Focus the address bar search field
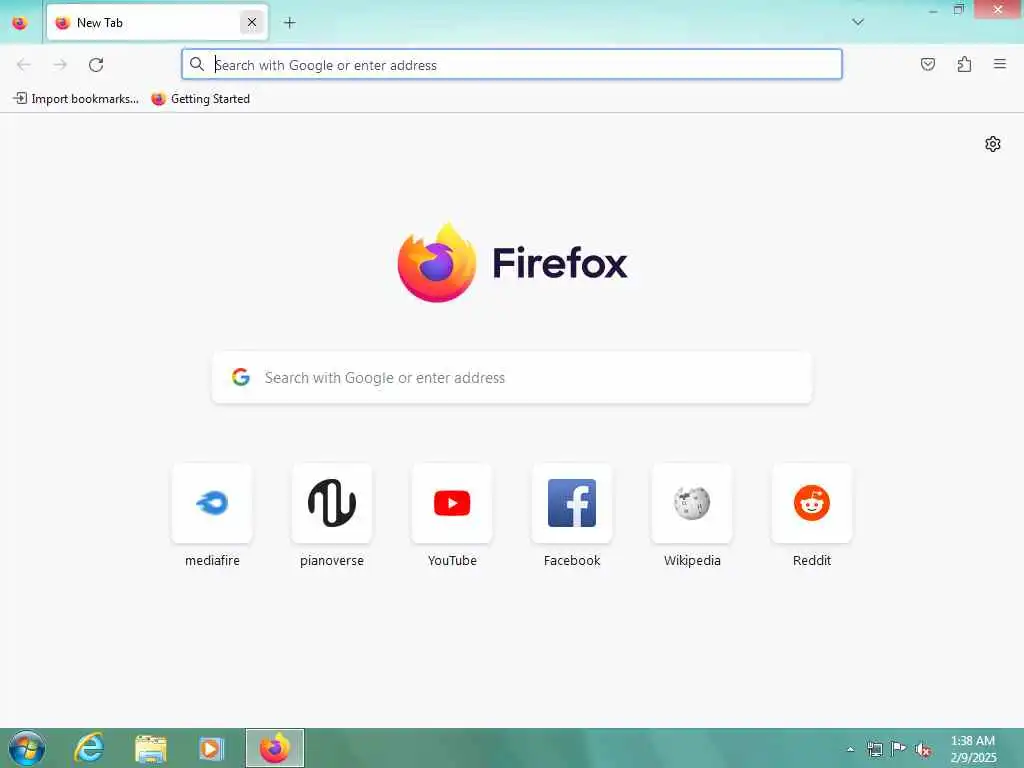1024x768 pixels. [512, 65]
